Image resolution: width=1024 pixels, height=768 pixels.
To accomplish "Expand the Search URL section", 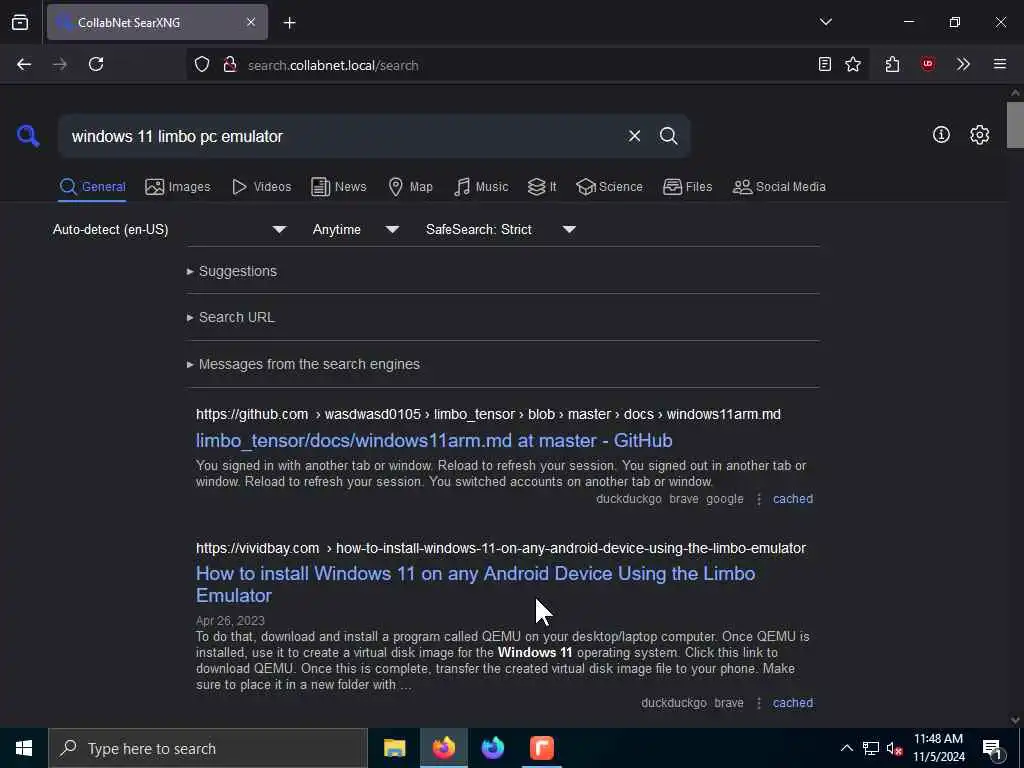I will [x=231, y=317].
